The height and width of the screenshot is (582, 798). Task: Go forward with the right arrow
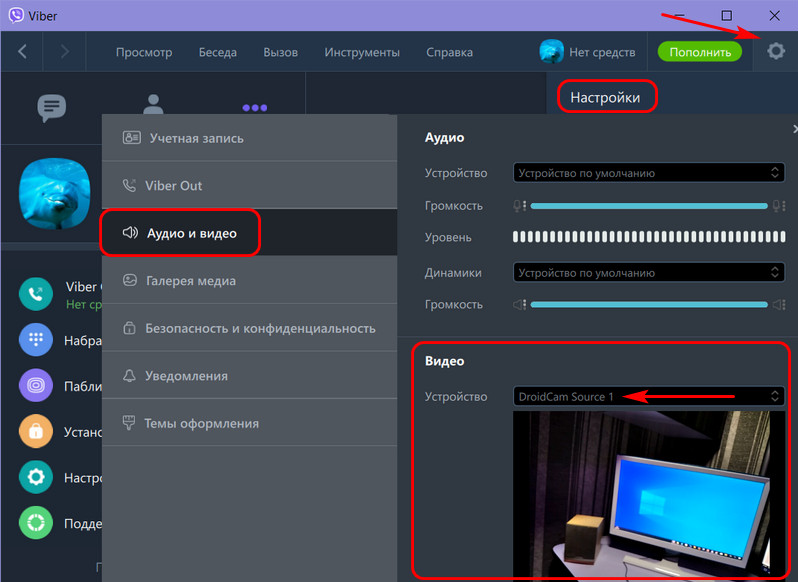click(65, 51)
